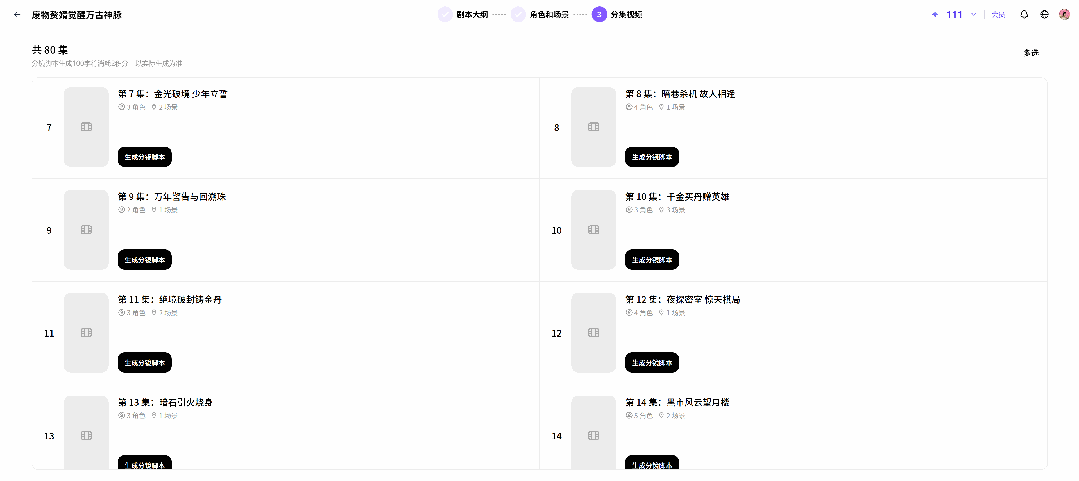The image size is (1079, 481).
Task: Click episode 10 film placeholder icon
Action: (593, 230)
